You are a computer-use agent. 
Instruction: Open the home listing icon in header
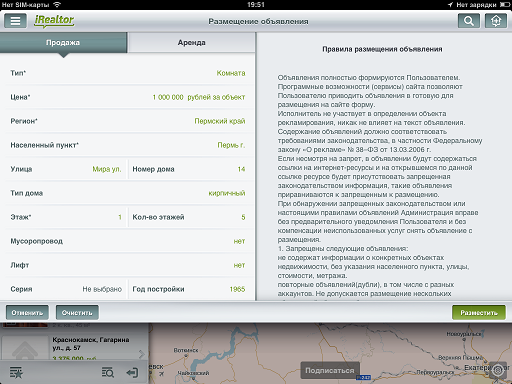(496, 21)
